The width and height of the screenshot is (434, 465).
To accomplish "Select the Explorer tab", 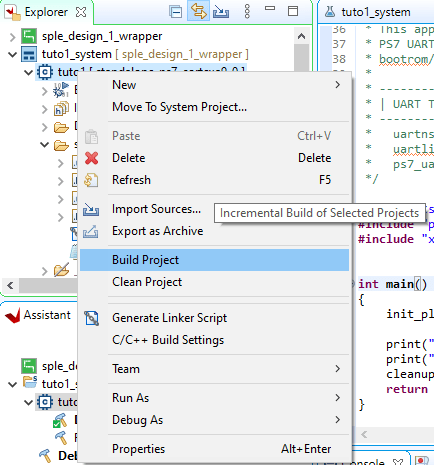I will pyautogui.click(x=46, y=12).
